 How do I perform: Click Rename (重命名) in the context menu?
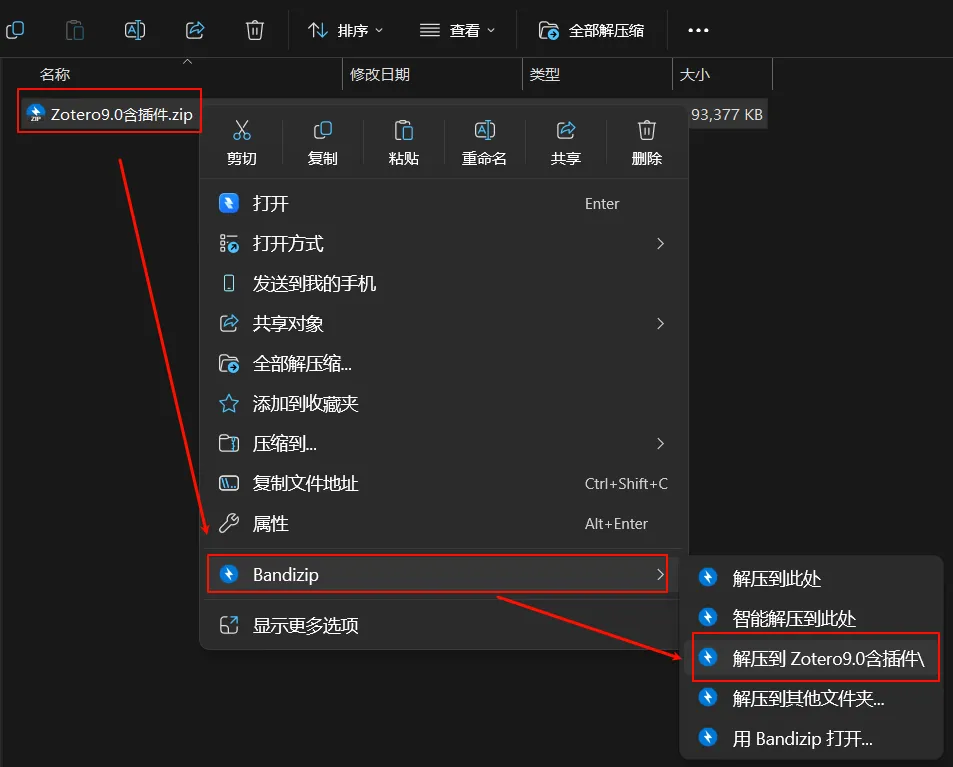484,143
